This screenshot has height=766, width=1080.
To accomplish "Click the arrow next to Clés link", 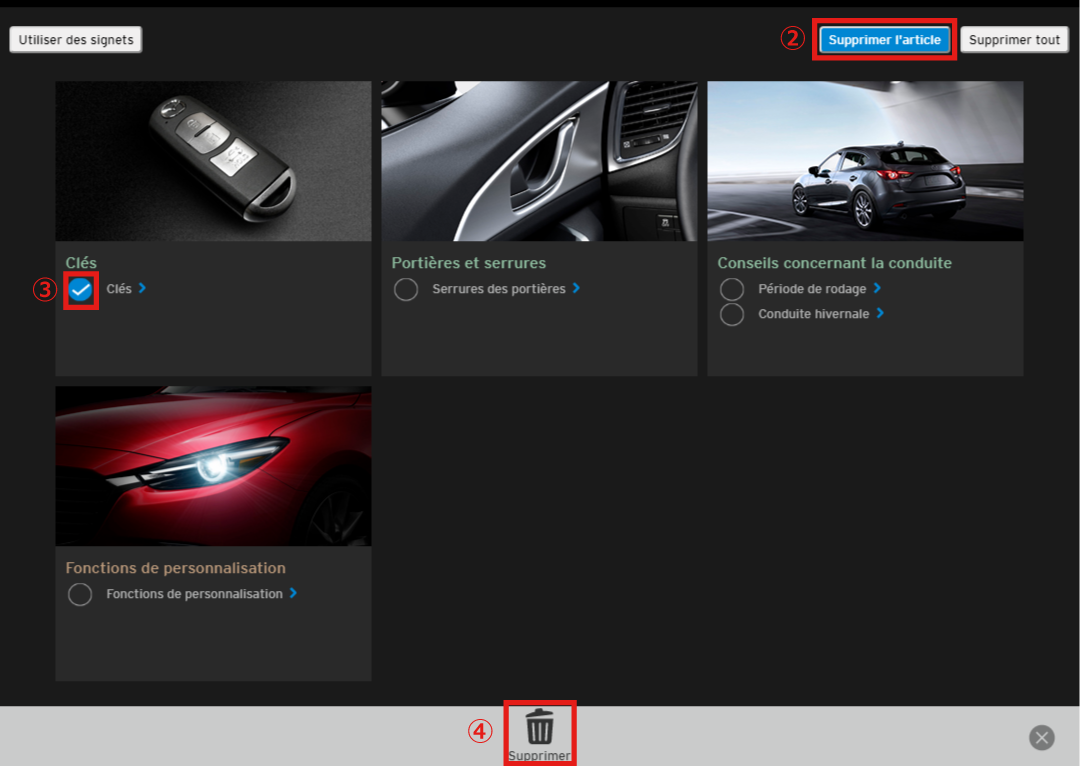I will tap(142, 288).
